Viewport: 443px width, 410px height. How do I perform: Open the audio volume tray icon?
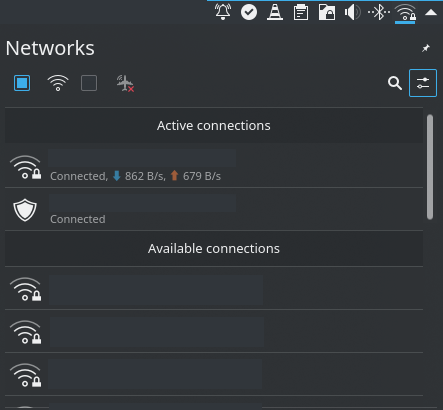pyautogui.click(x=353, y=12)
